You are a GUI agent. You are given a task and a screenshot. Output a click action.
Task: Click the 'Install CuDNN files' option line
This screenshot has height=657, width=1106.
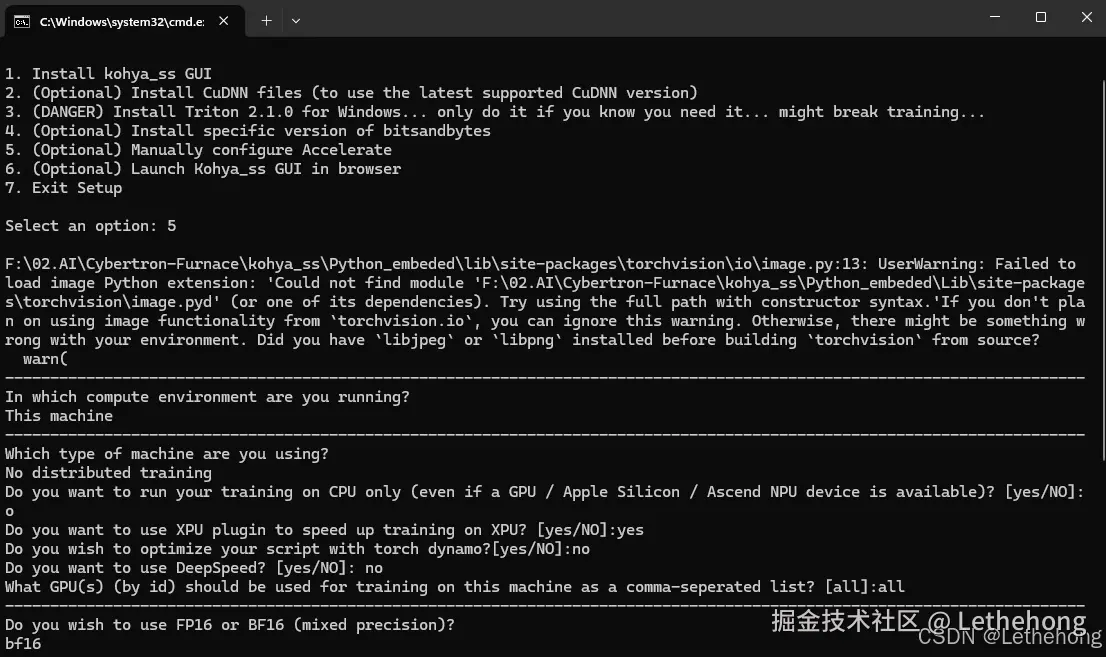click(350, 93)
